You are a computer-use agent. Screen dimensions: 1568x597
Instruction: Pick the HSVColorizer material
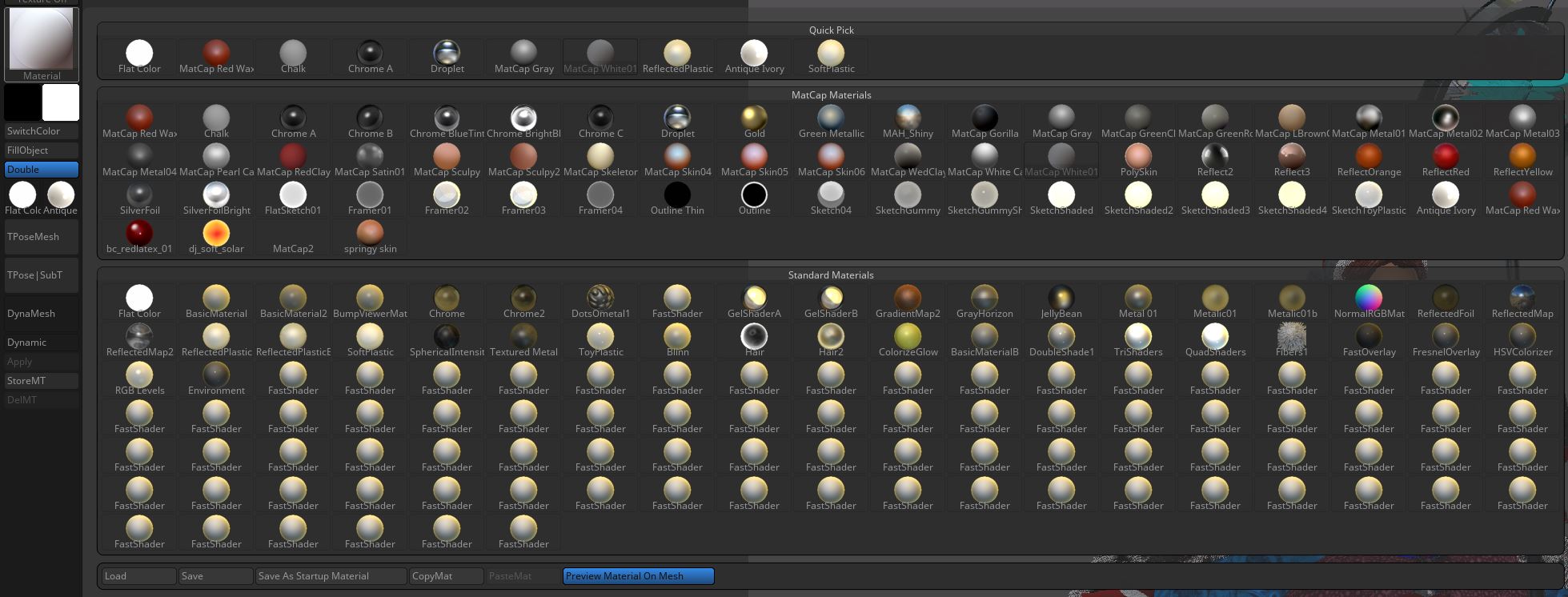pos(1522,340)
